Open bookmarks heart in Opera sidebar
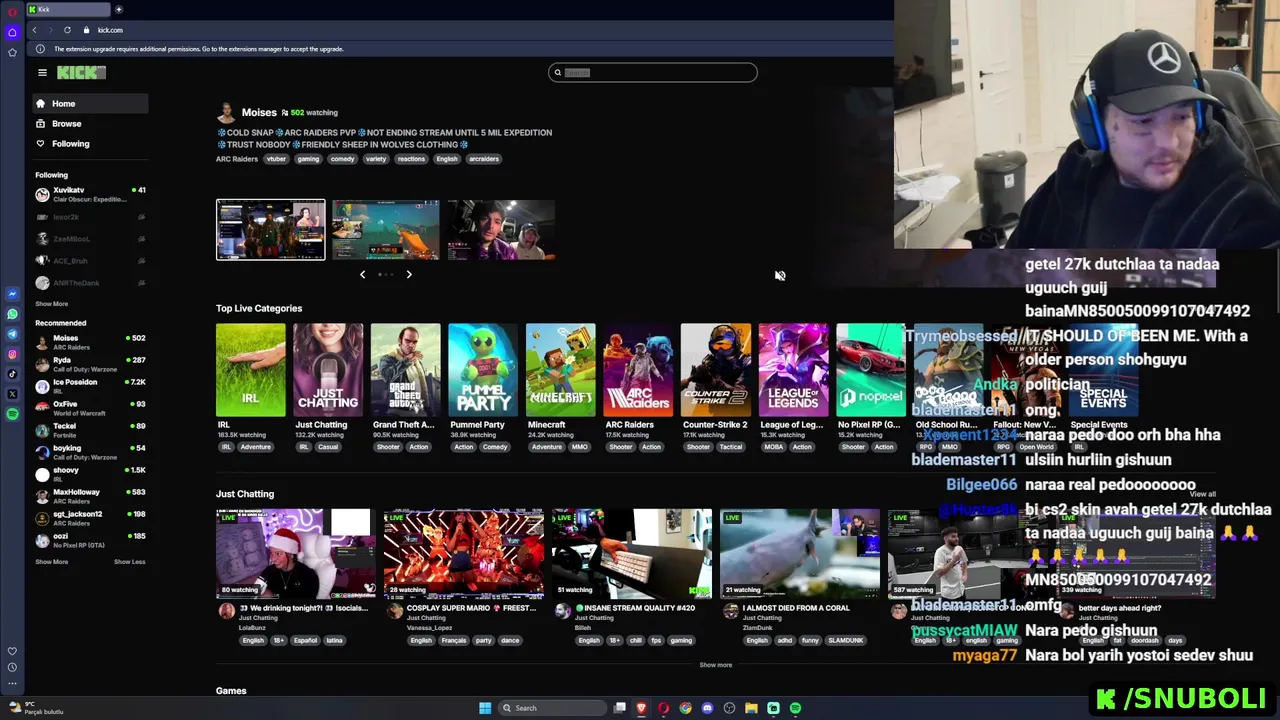The height and width of the screenshot is (720, 1280). [12, 651]
